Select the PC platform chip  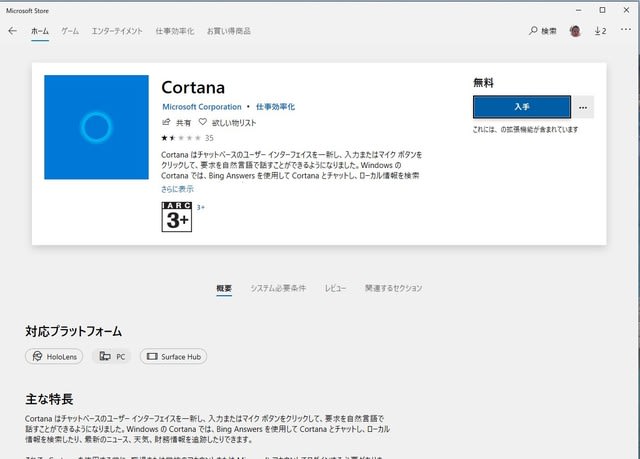click(x=112, y=357)
